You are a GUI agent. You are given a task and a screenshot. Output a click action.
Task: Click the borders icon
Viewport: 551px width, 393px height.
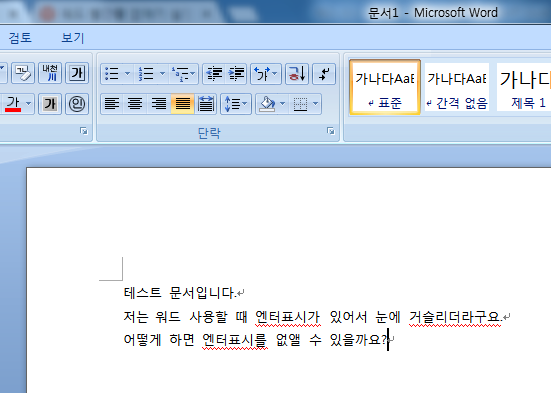tap(300, 104)
